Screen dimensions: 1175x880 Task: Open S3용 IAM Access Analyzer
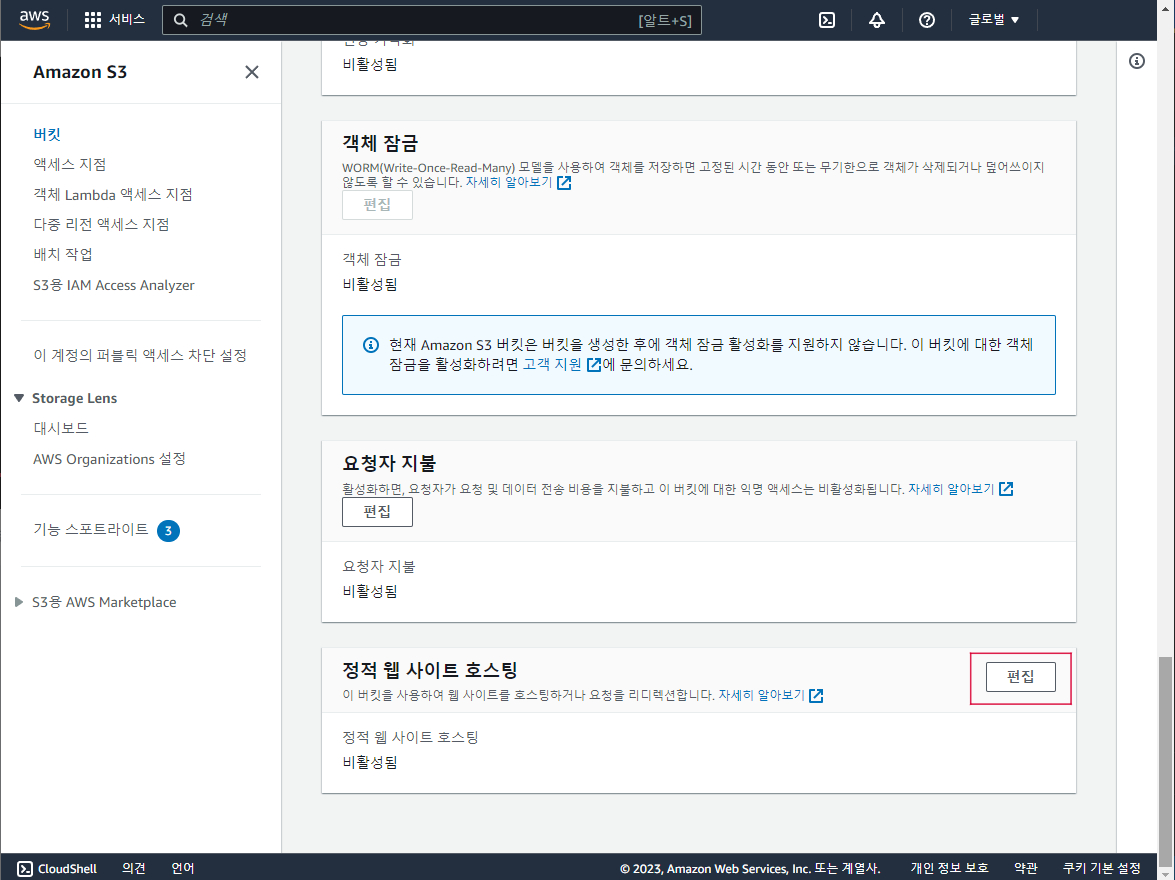tap(114, 285)
